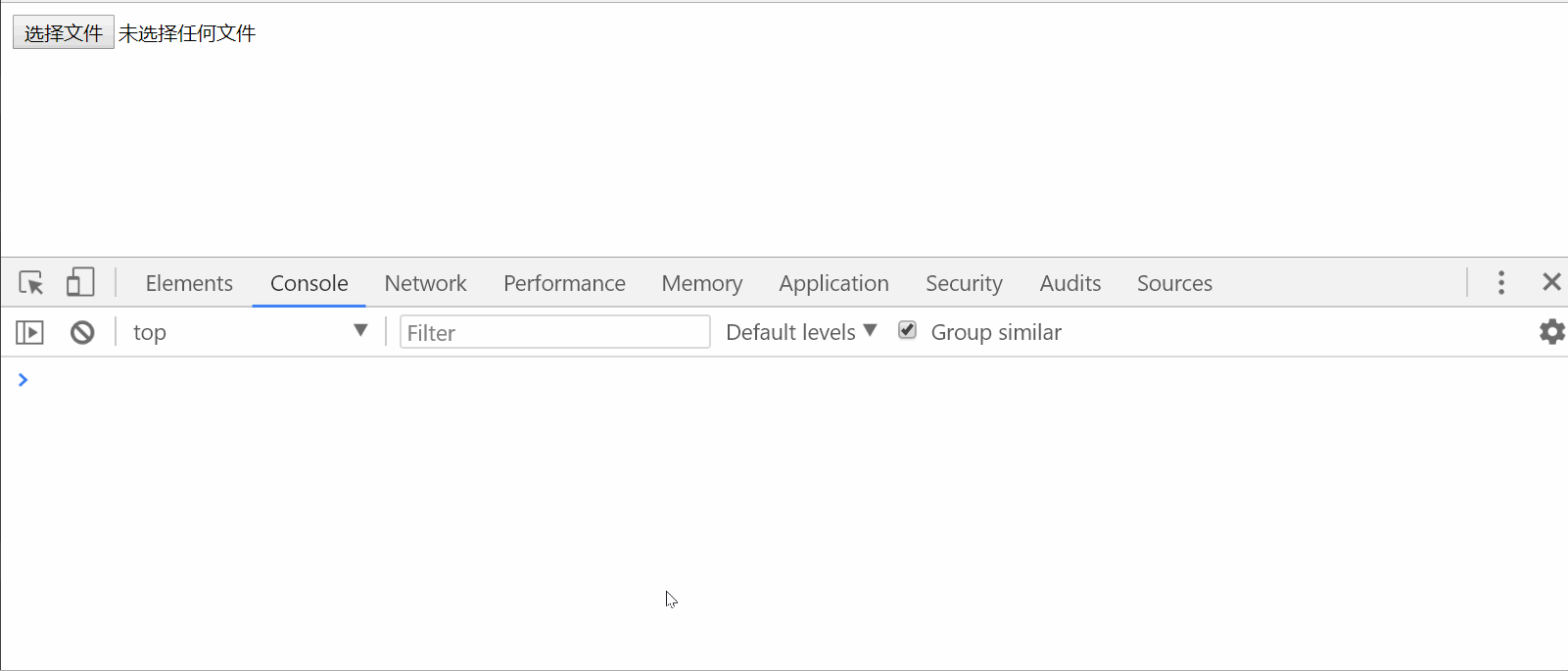Click the 选择文件 file button
The image size is (1568, 671).
click(64, 32)
